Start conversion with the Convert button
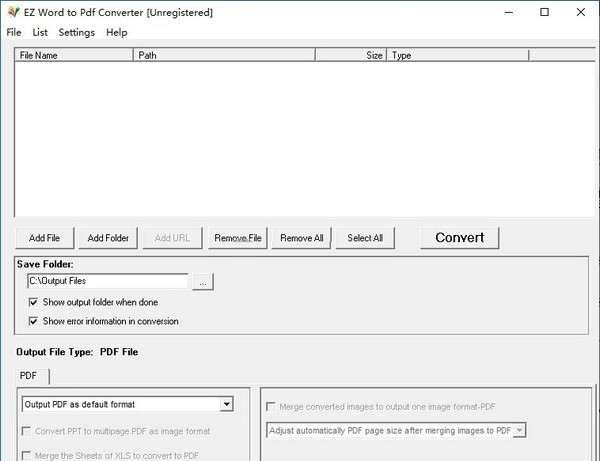 460,238
